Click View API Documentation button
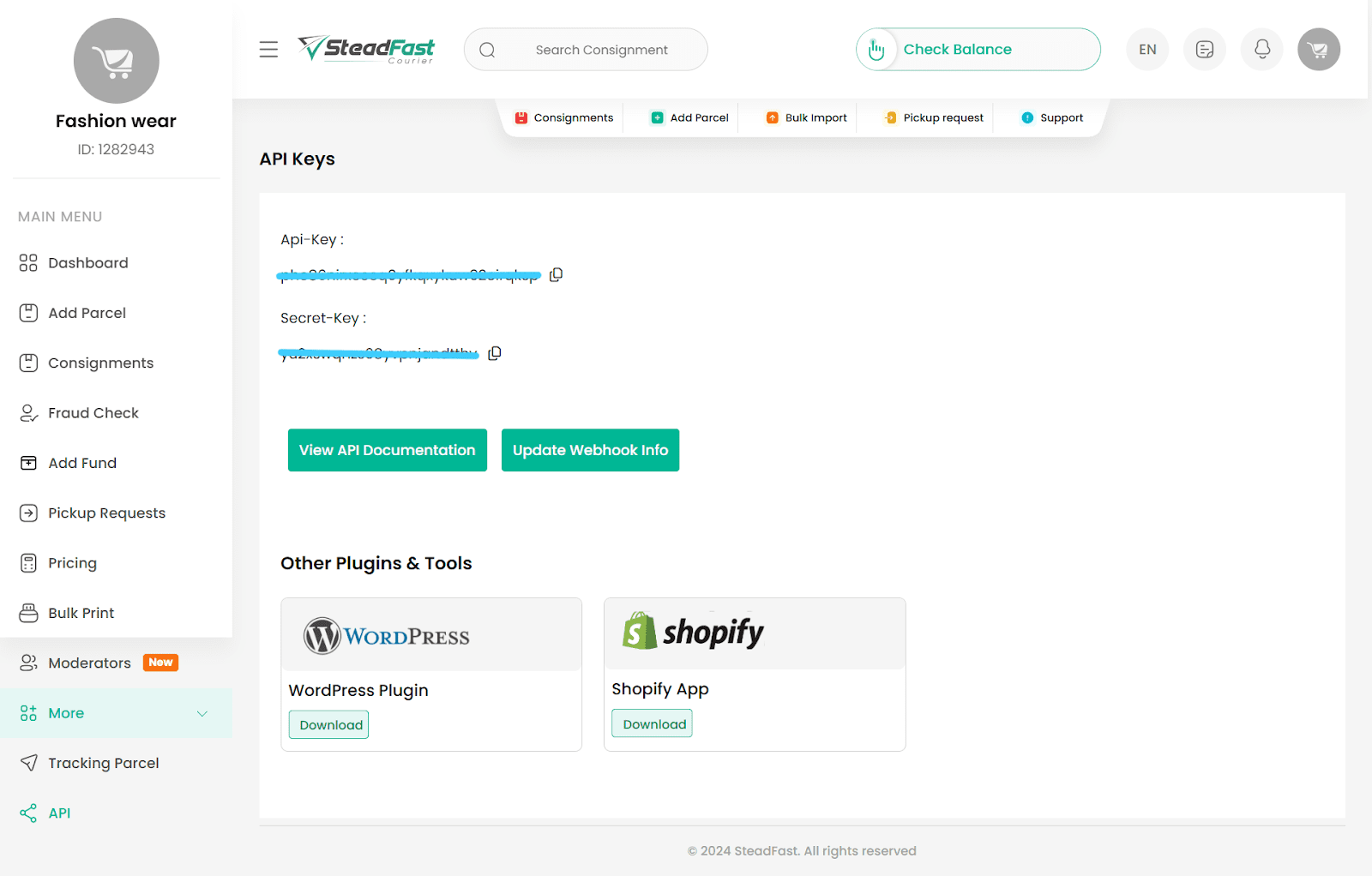Viewport: 1372px width, 876px height. tap(388, 450)
